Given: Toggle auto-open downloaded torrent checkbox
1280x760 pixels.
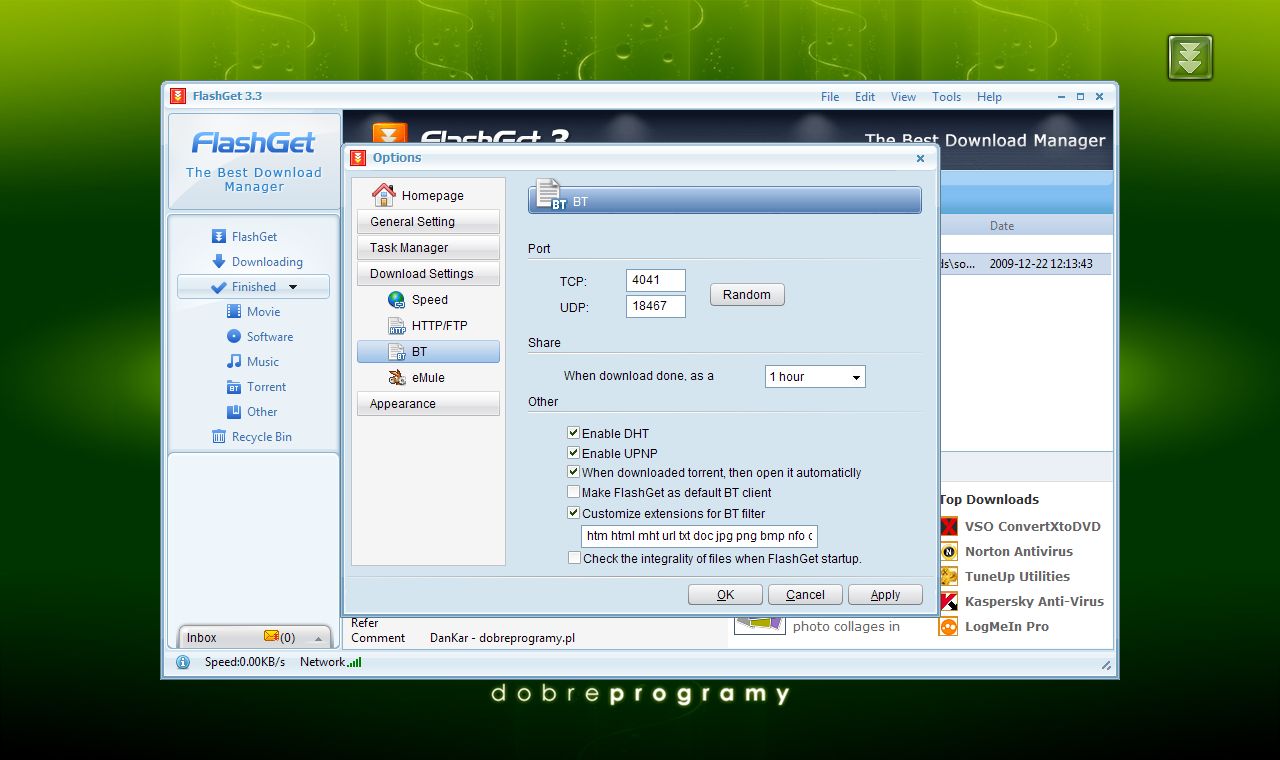Looking at the screenshot, I should click(574, 472).
